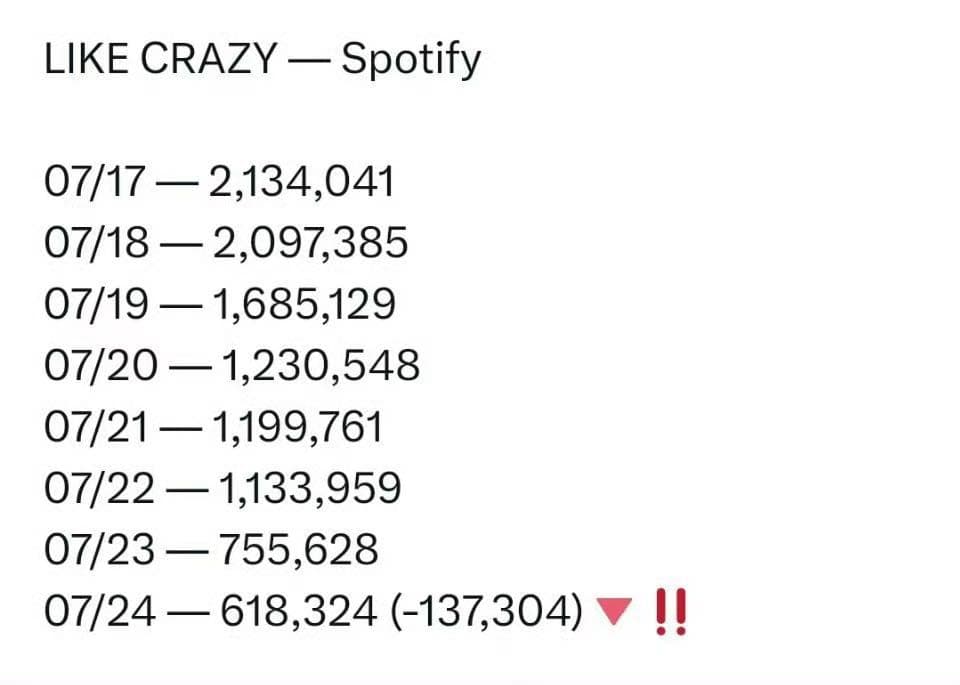Select the 07/23 — 755,628 line
This screenshot has height=685, width=960.
tap(211, 549)
